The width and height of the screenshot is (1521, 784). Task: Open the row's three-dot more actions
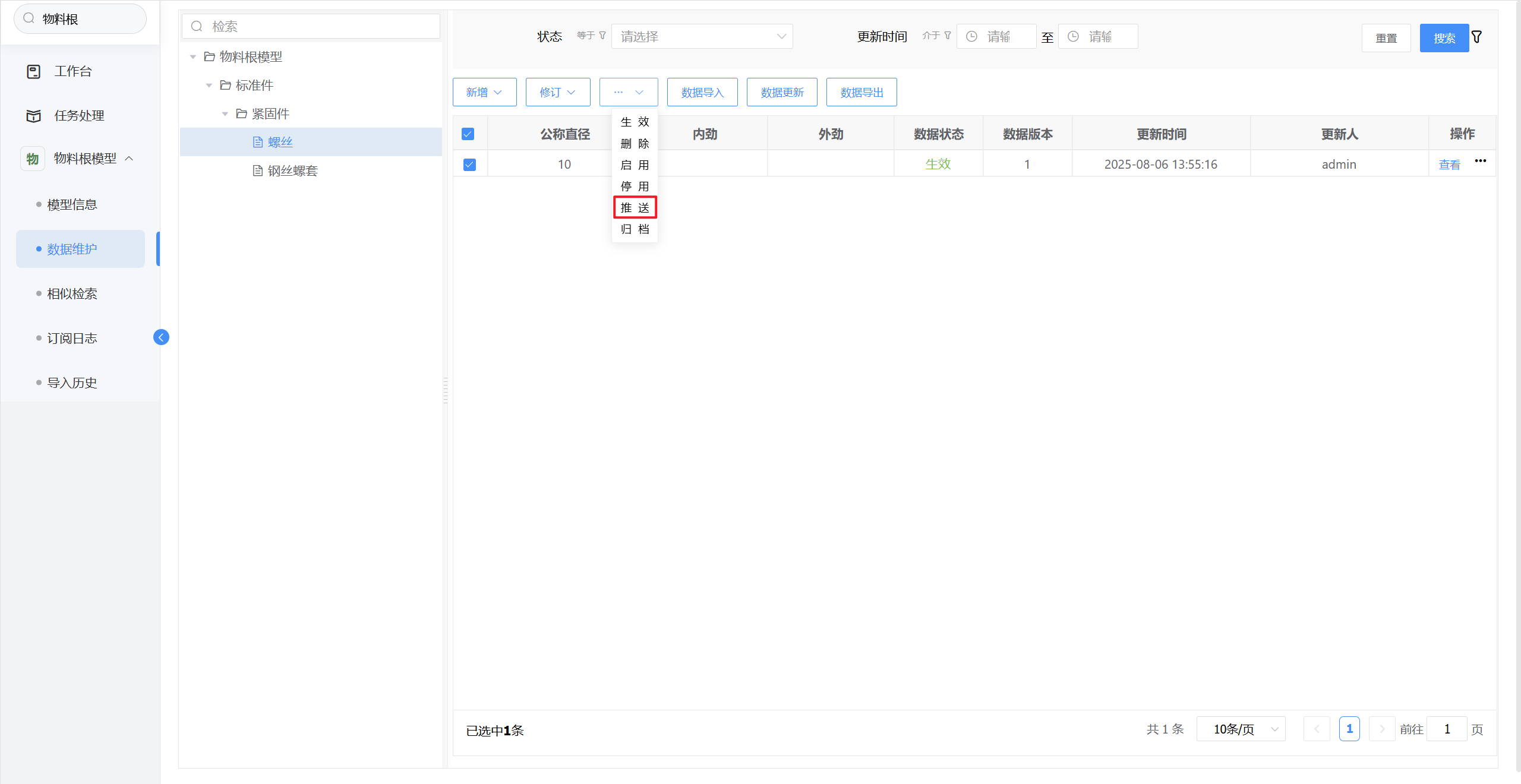click(1480, 161)
